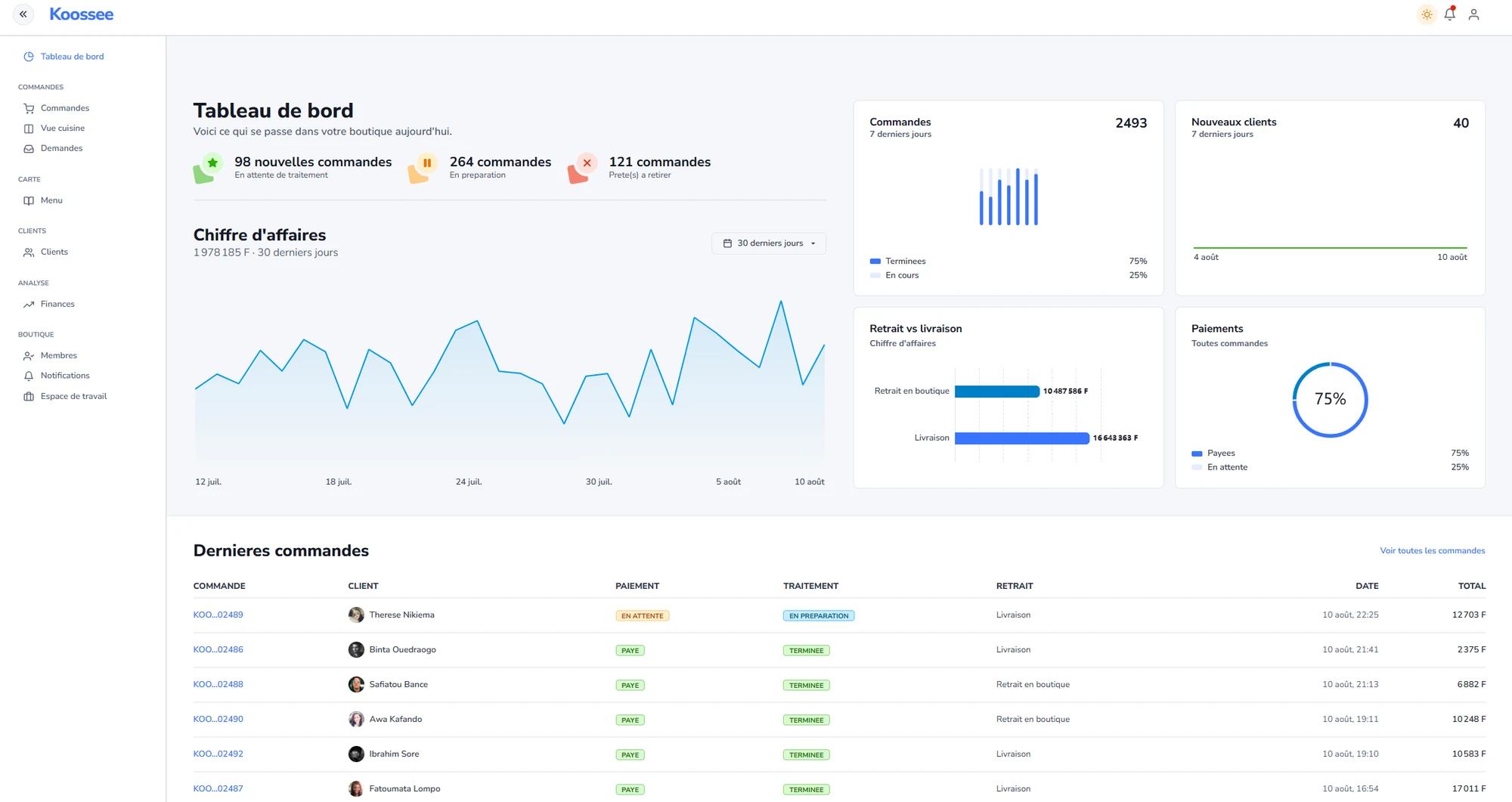
Task: Click the CLIENT column header
Action: pos(363,586)
